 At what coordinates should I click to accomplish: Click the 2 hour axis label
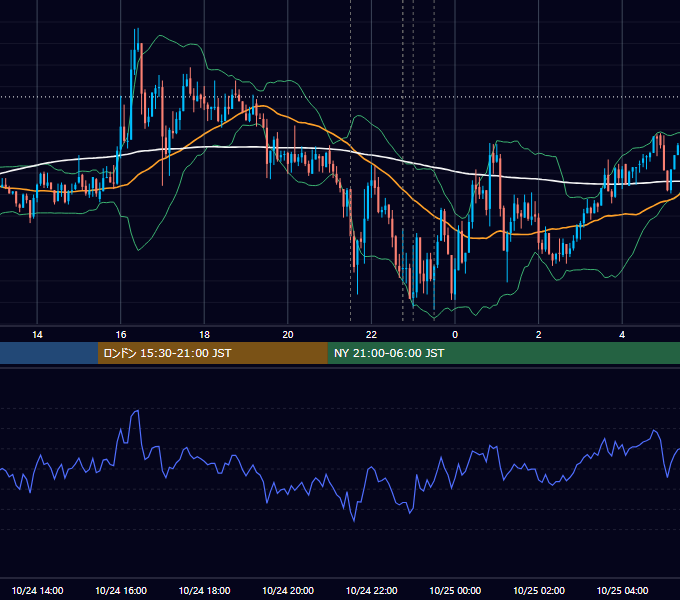click(x=539, y=335)
